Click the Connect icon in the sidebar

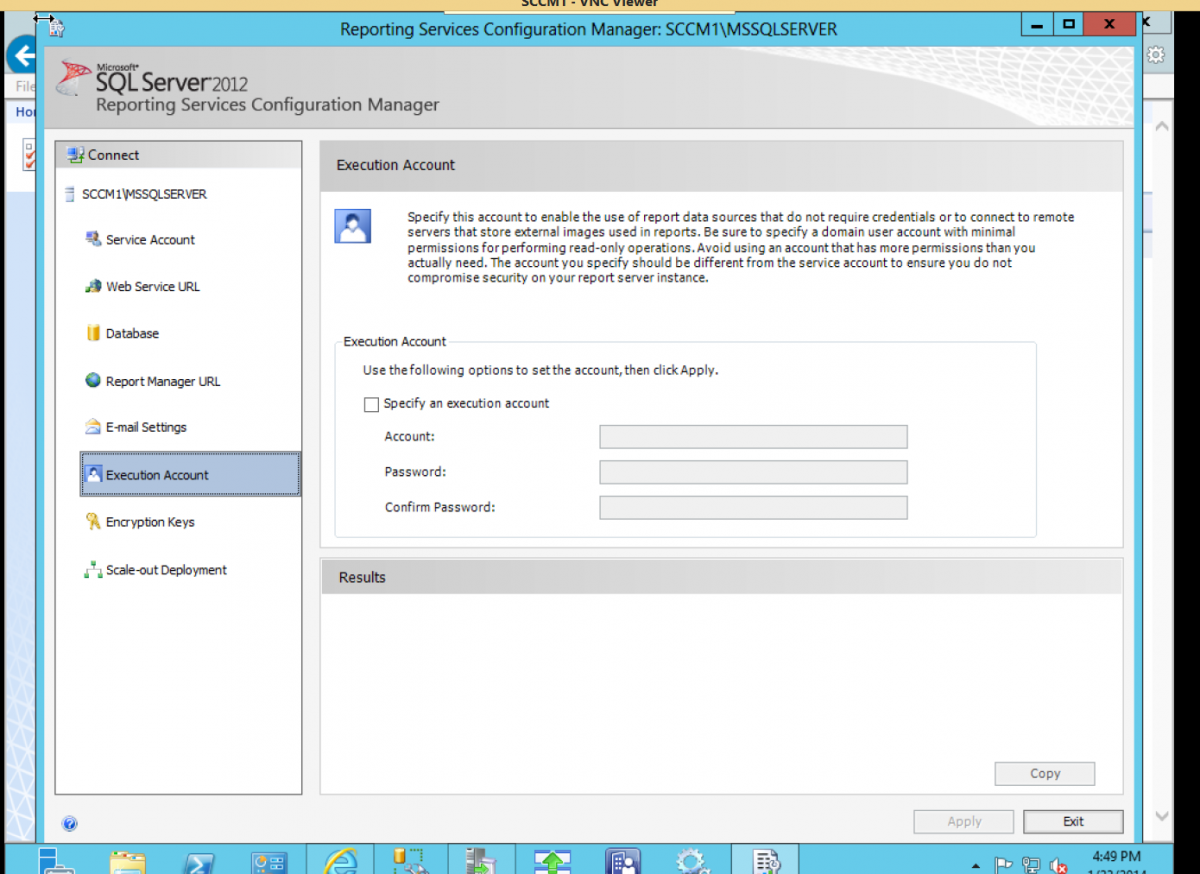tap(75, 155)
